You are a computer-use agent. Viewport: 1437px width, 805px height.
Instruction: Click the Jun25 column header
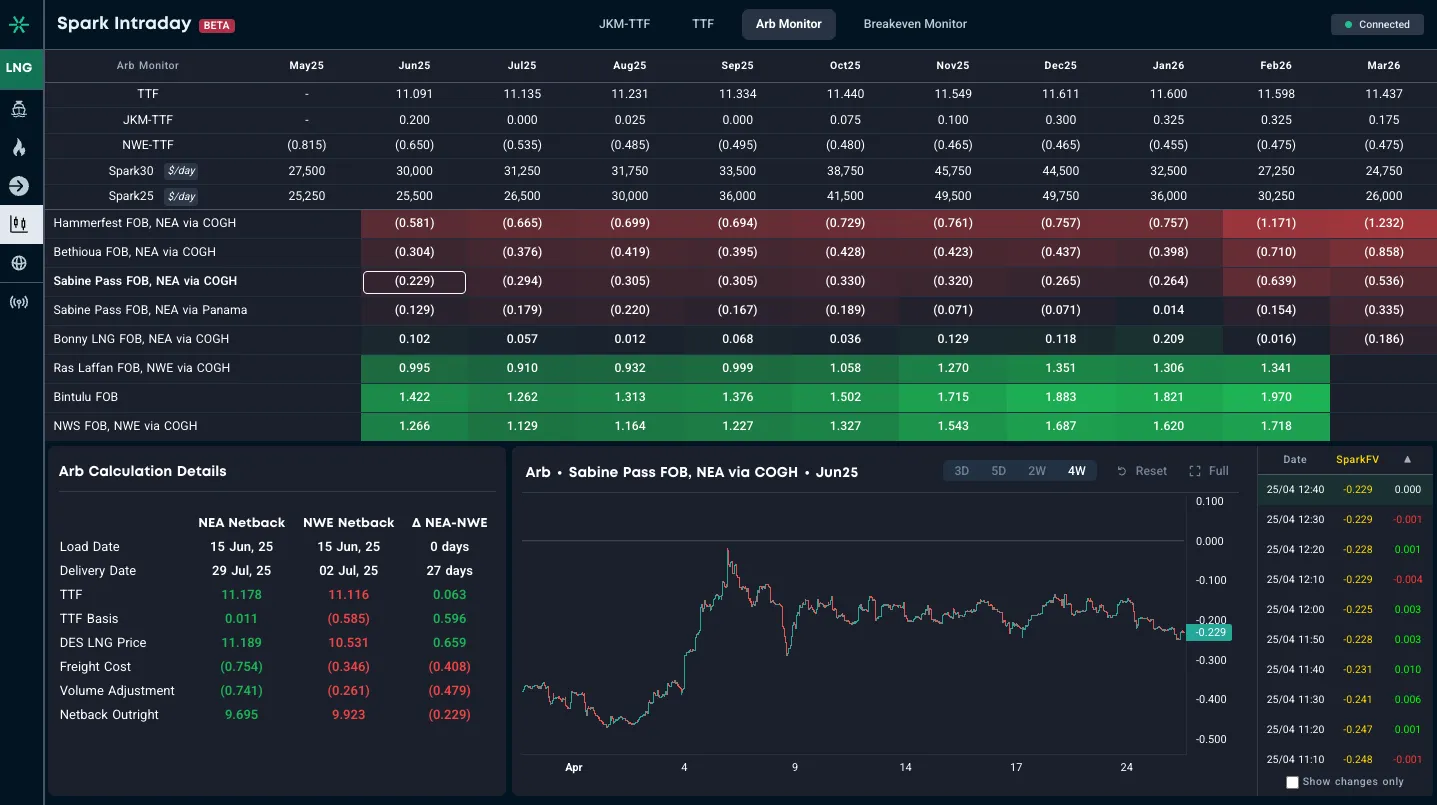point(414,65)
